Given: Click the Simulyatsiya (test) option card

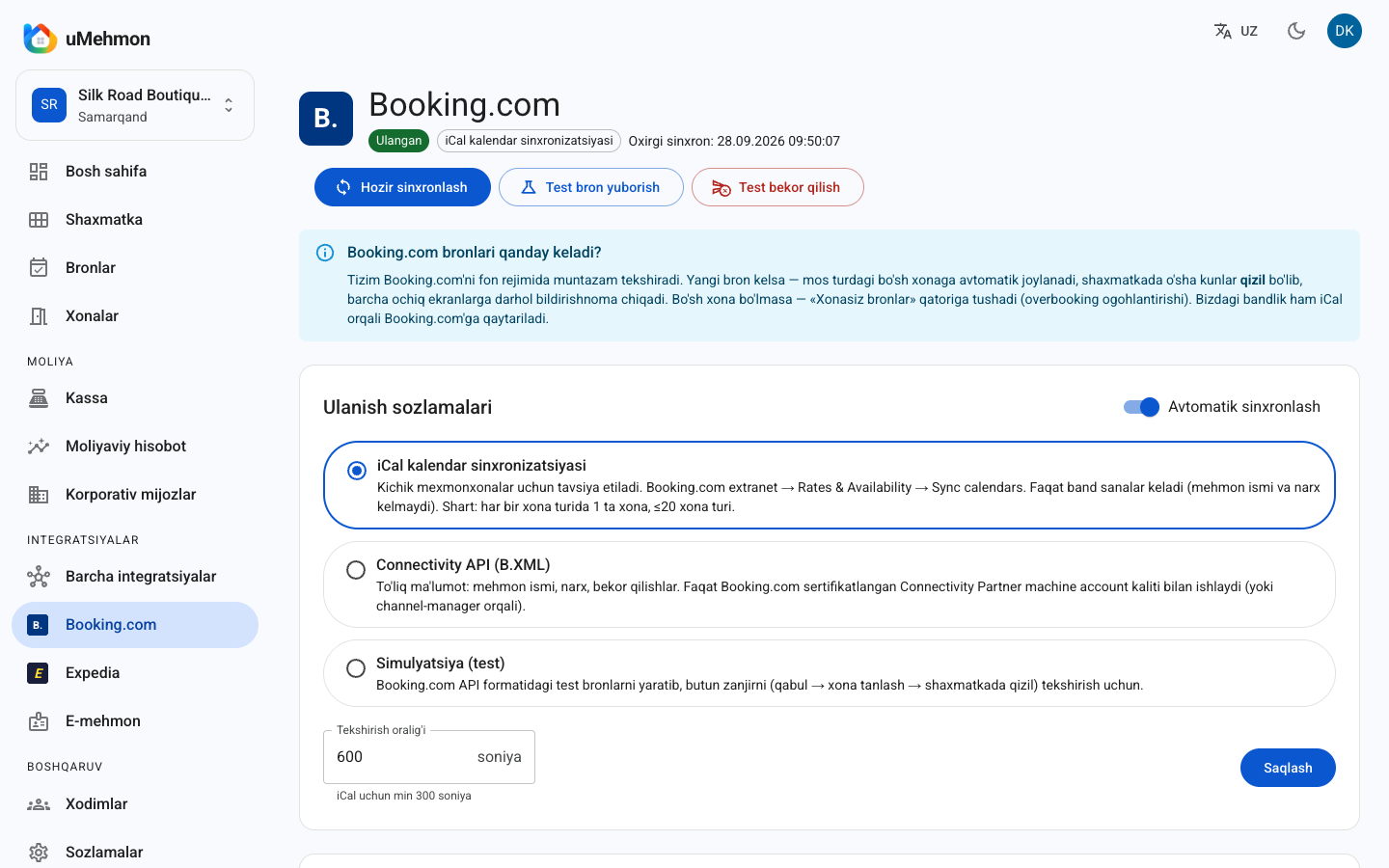Looking at the screenshot, I should [830, 673].
